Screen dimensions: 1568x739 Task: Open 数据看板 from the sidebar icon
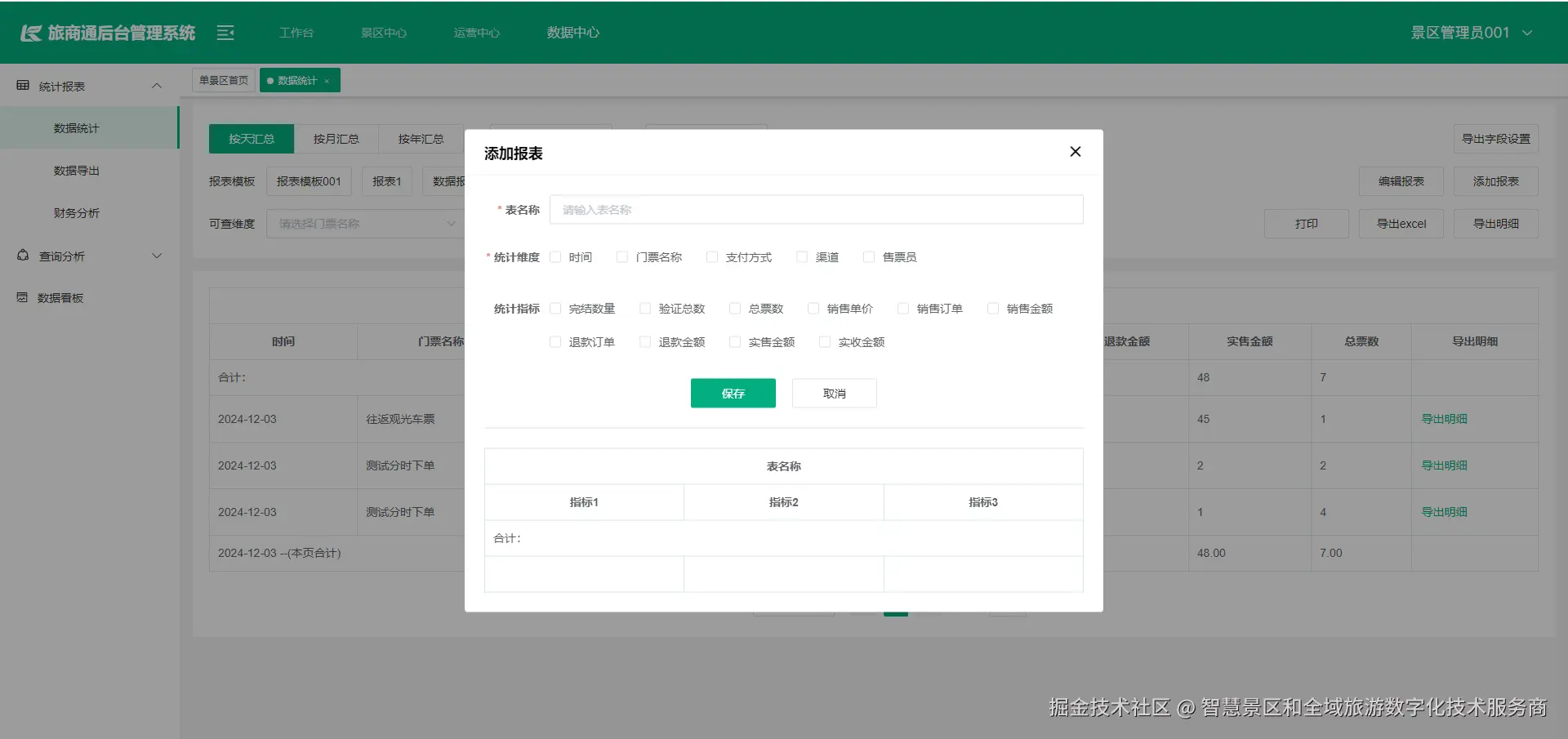click(x=22, y=297)
